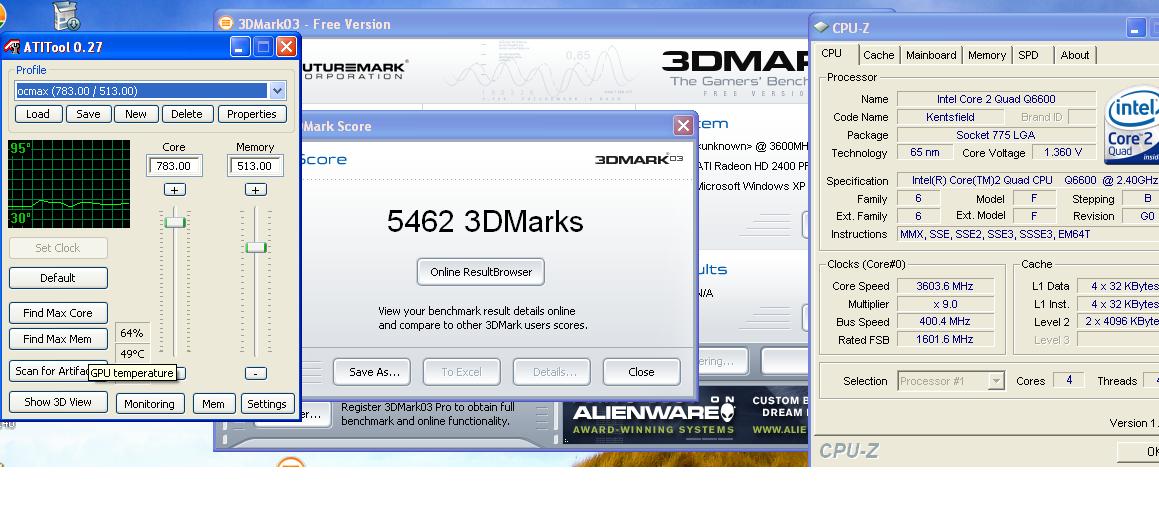The width and height of the screenshot is (1159, 512).
Task: Click the 5462 3DMarks score text
Action: pyautogui.click(x=485, y=222)
